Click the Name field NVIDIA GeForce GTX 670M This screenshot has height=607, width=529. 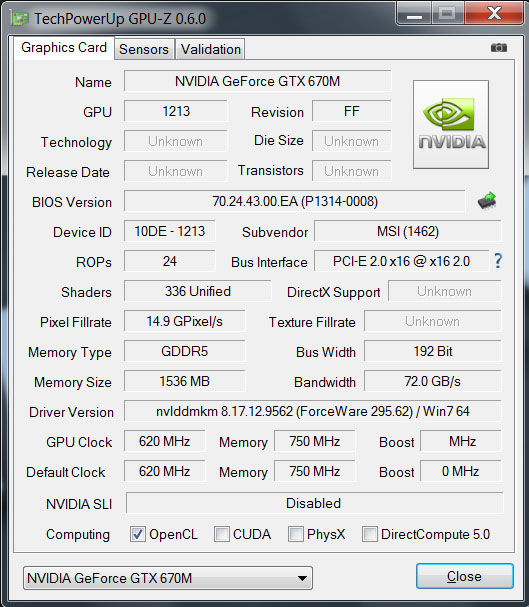pos(257,81)
